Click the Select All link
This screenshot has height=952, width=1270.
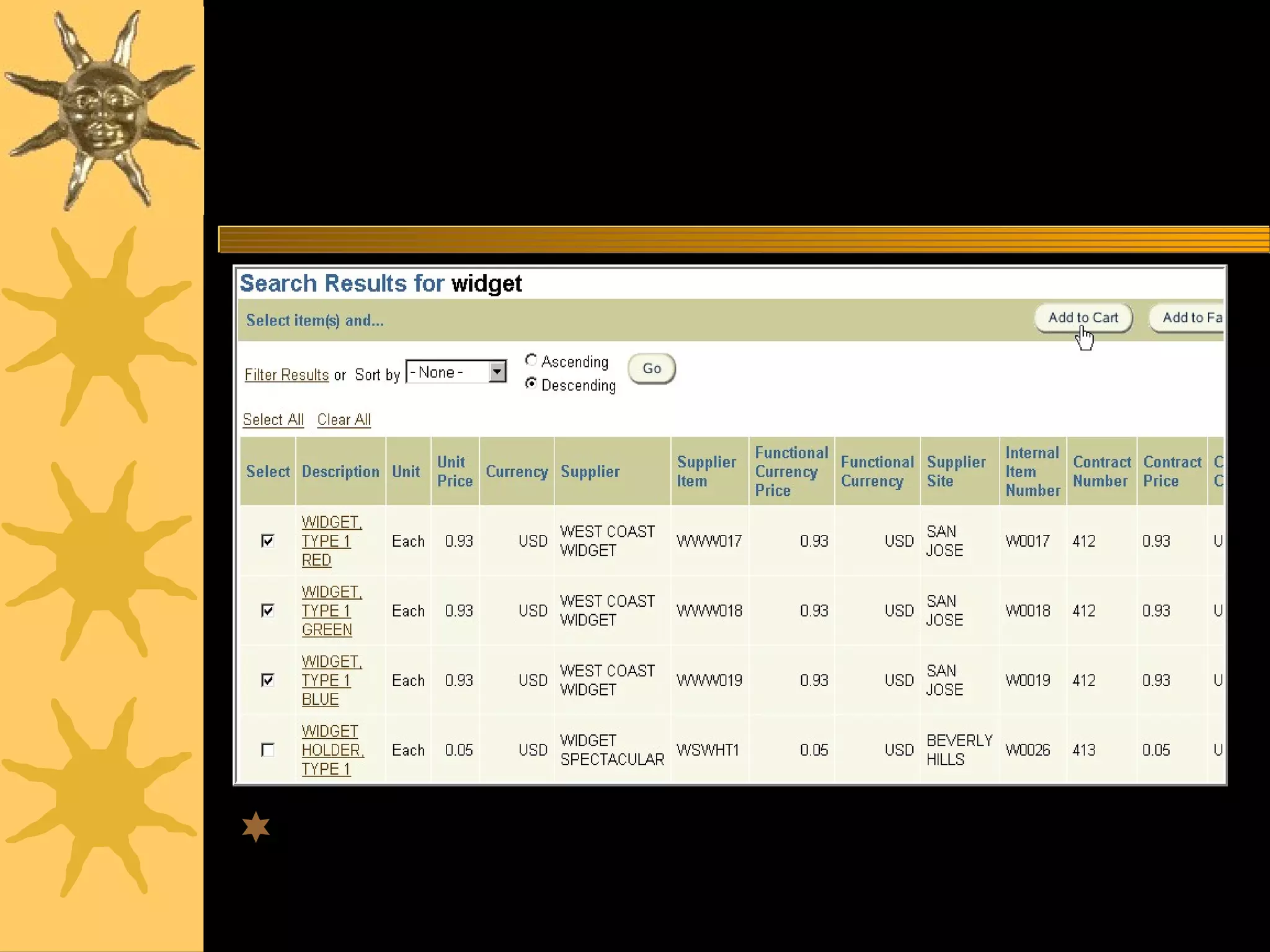pos(273,420)
